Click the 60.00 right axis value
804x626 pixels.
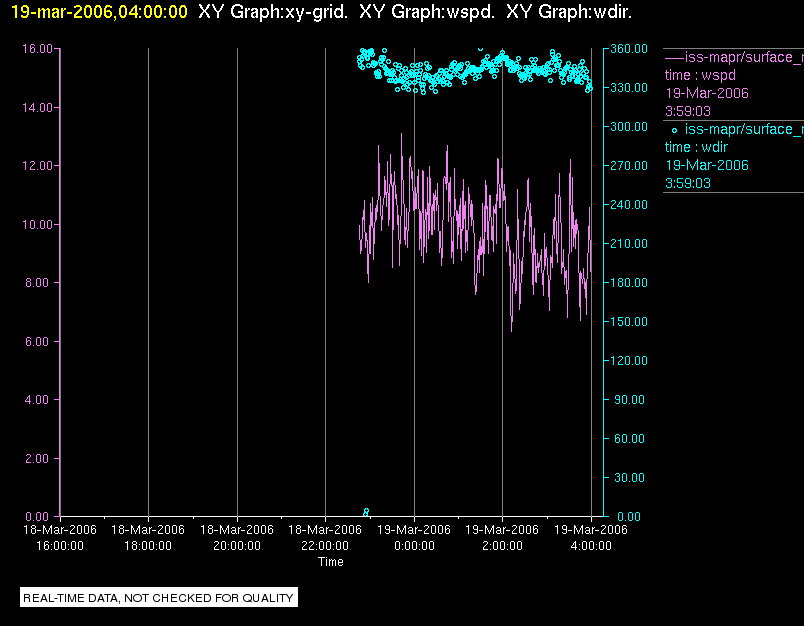(629, 439)
